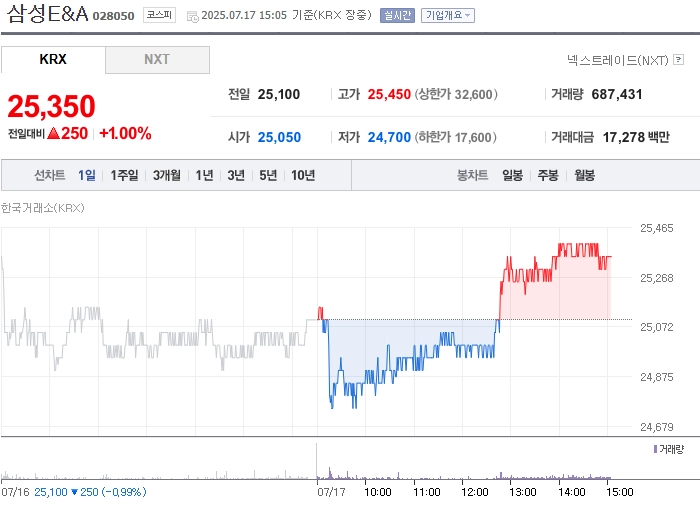Click the 삼성E&A stock name
The width and height of the screenshot is (700, 505).
[47, 13]
